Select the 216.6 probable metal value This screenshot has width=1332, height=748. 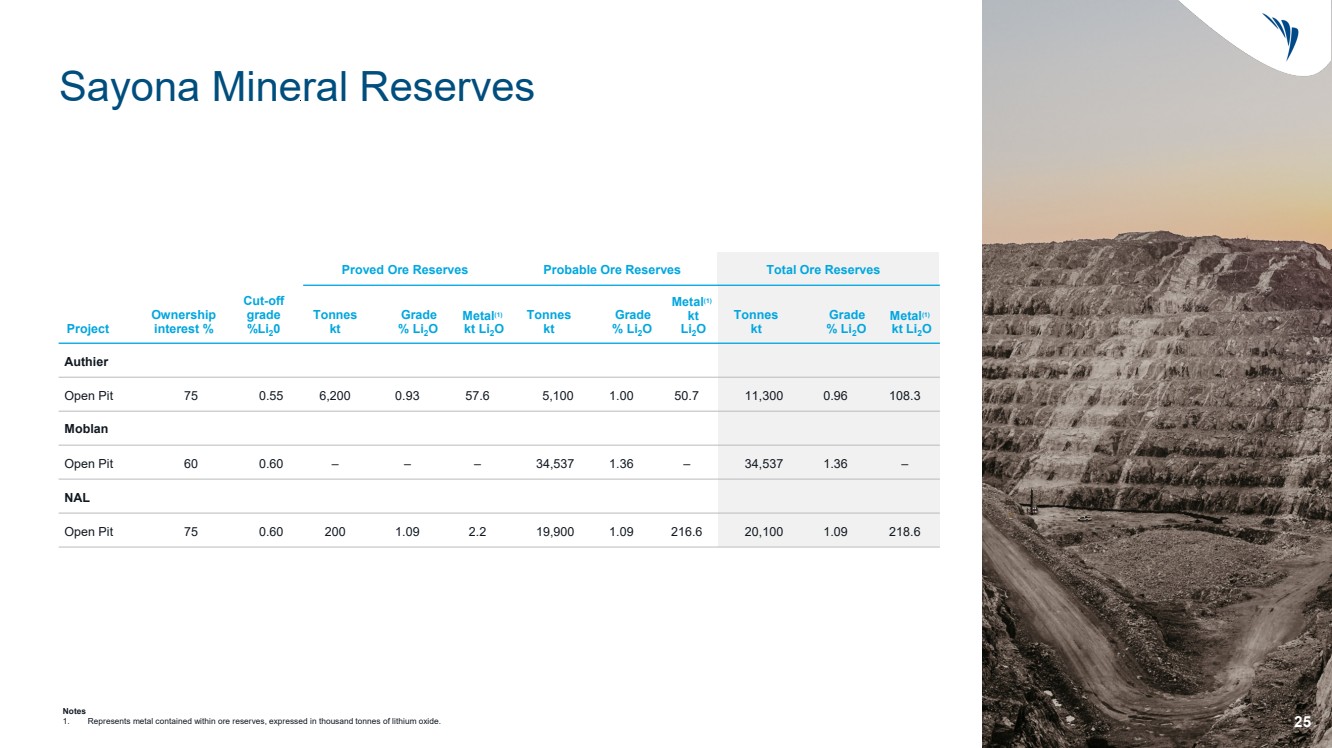coord(686,532)
